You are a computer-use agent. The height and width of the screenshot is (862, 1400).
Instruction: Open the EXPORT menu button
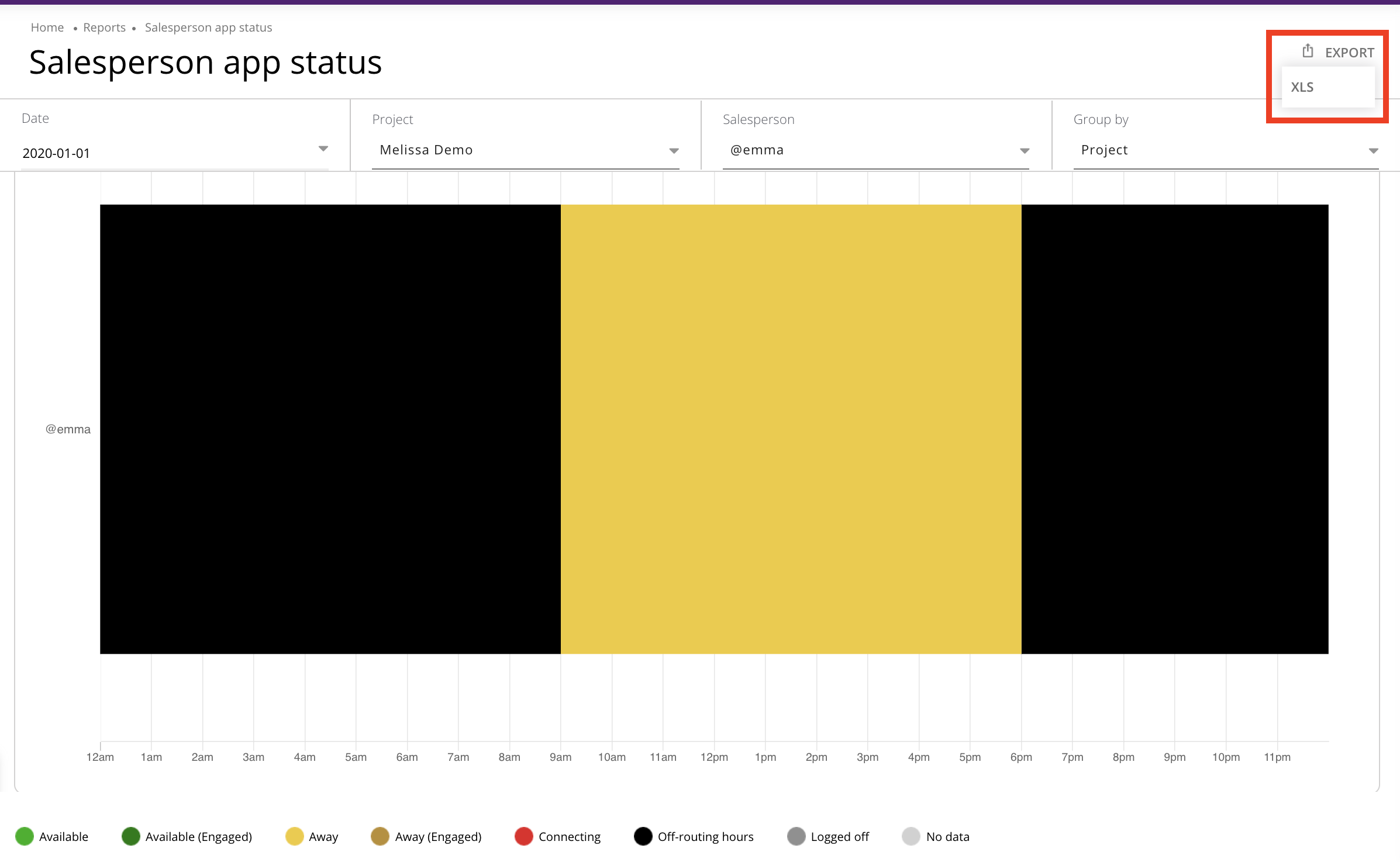coord(1338,52)
